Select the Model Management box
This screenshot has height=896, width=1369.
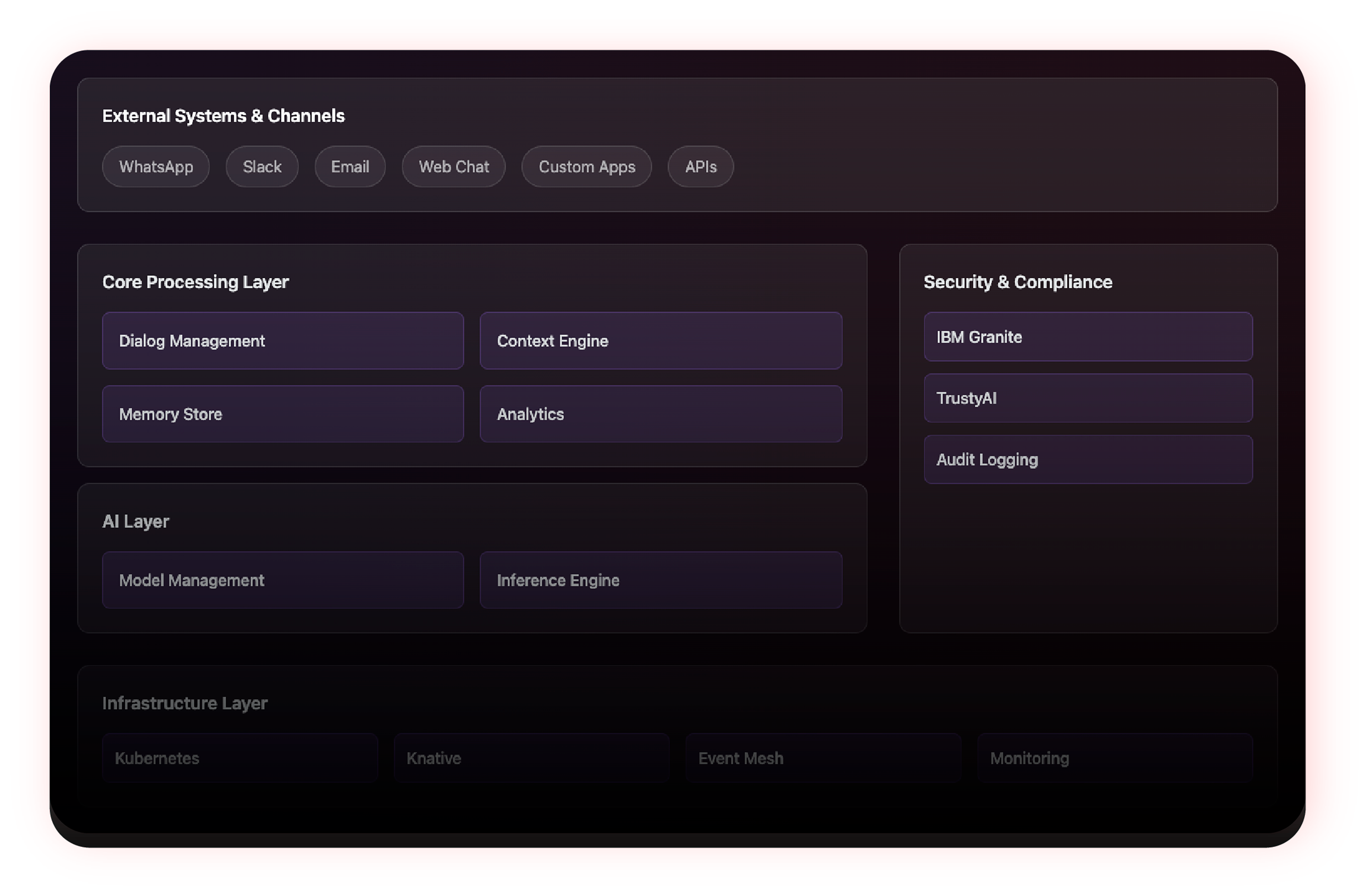[282, 580]
